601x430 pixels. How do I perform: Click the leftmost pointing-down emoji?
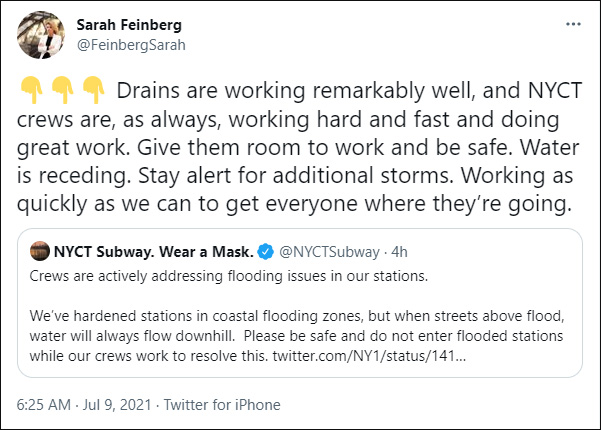click(29, 90)
